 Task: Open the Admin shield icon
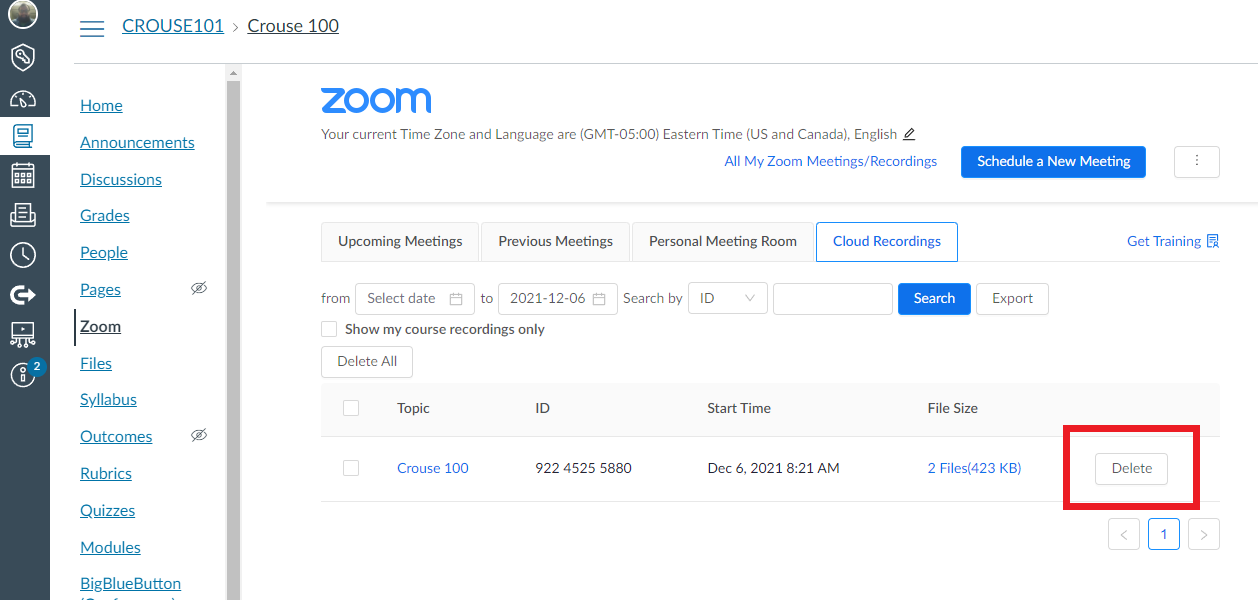click(23, 57)
